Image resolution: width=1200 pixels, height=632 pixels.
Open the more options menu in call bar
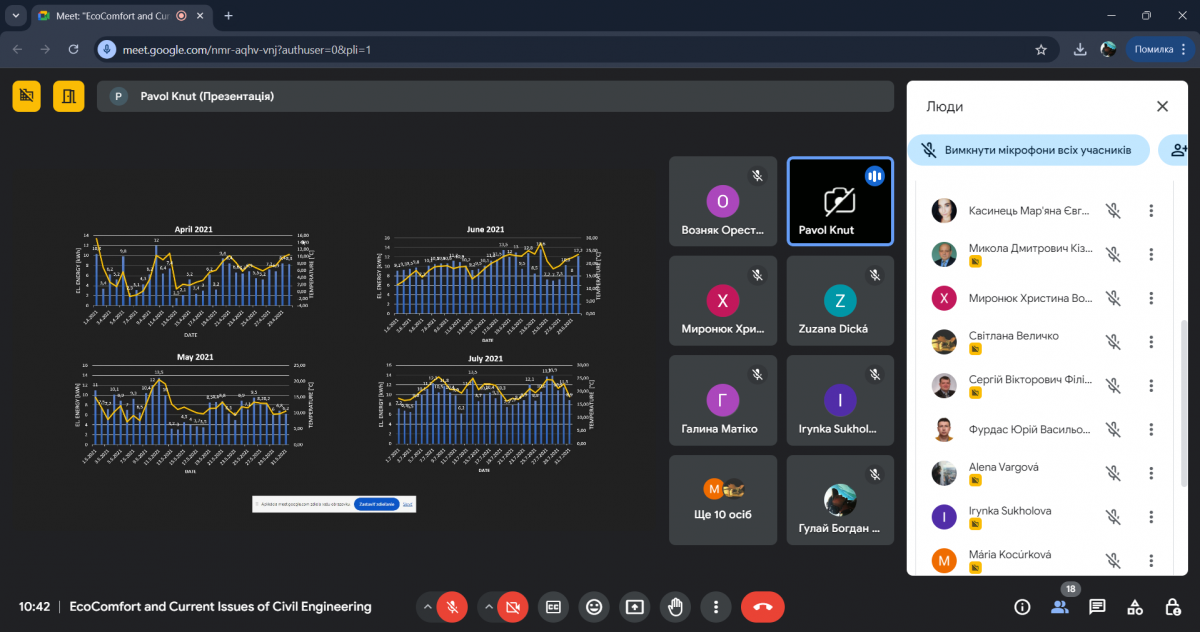point(716,606)
